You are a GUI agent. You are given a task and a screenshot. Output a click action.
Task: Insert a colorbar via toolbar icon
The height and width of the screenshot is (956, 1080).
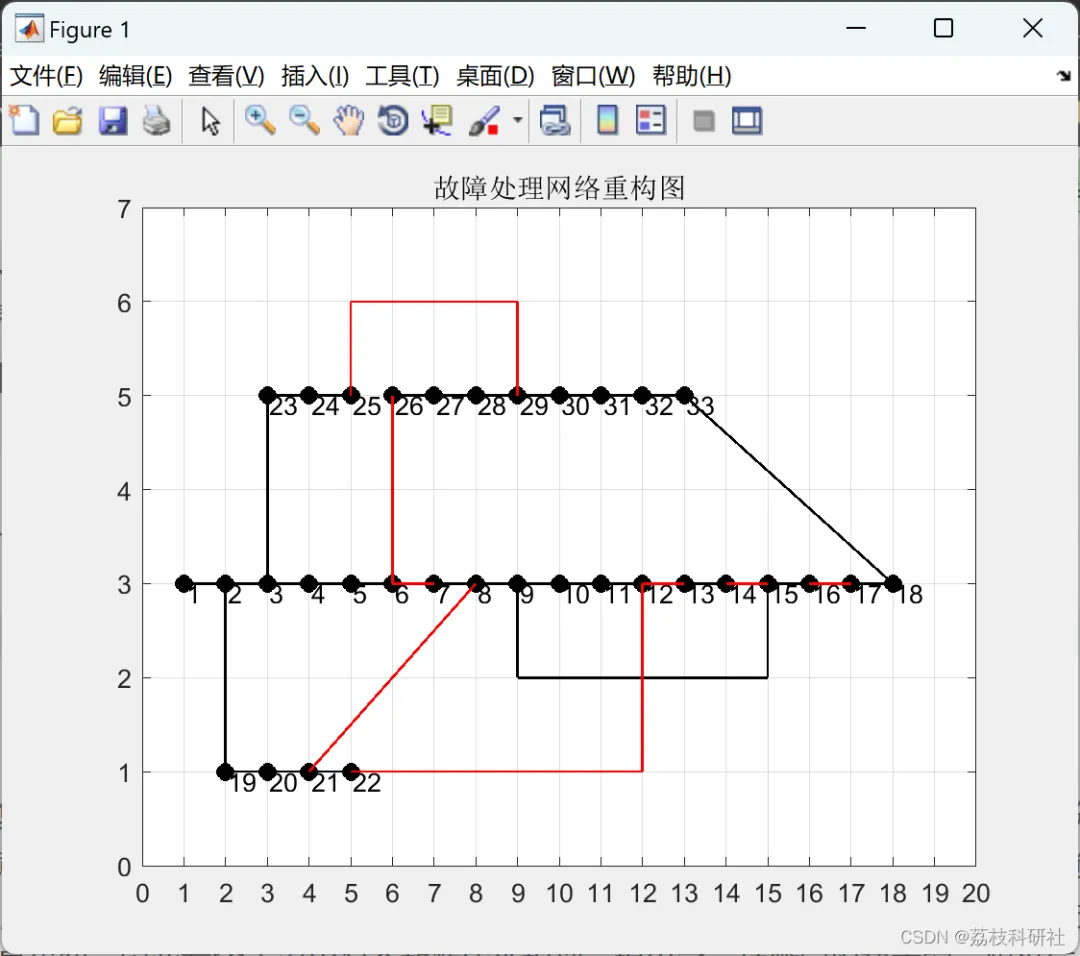tap(607, 121)
